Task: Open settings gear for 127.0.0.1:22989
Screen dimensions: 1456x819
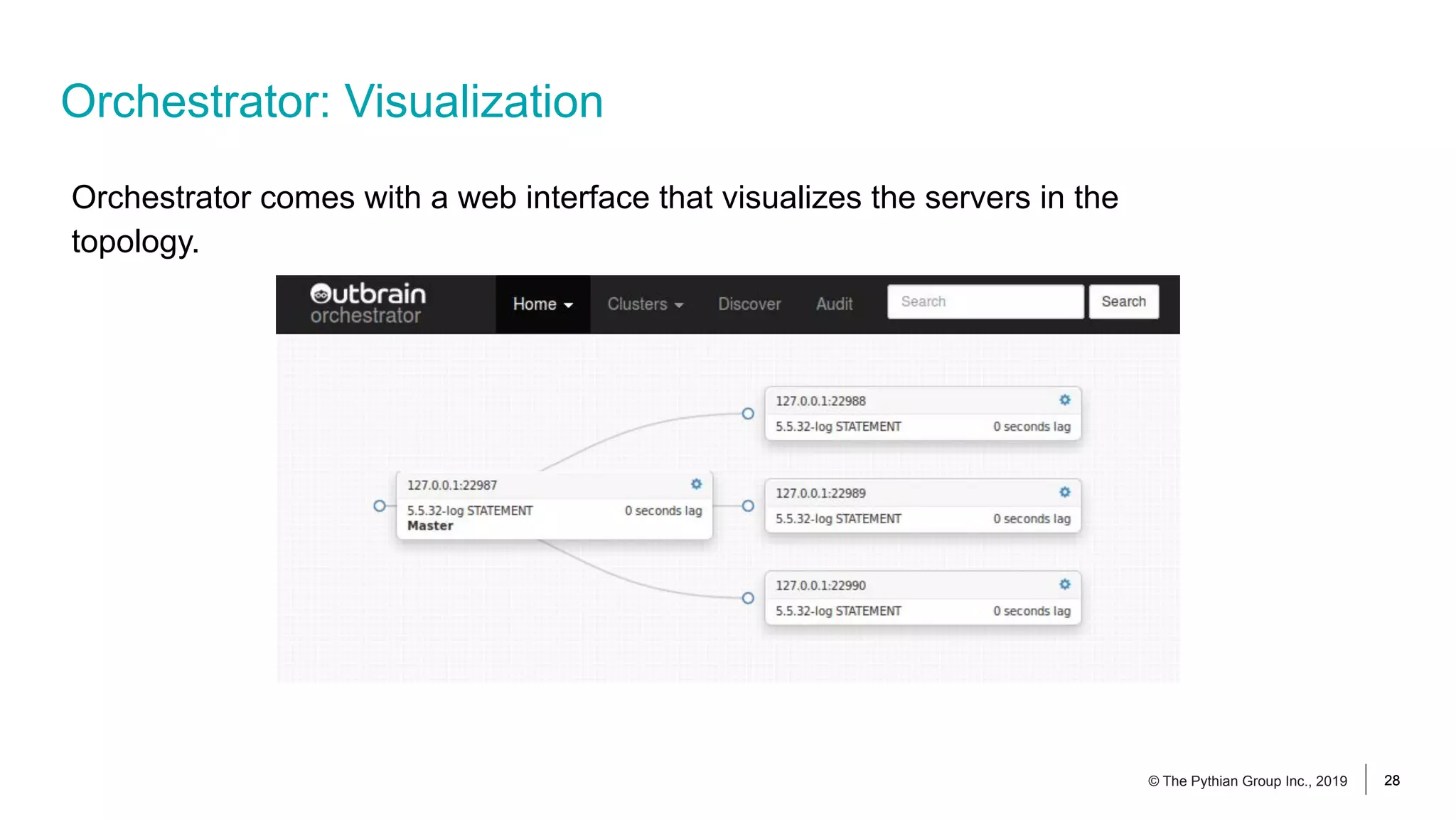Action: (x=1064, y=492)
